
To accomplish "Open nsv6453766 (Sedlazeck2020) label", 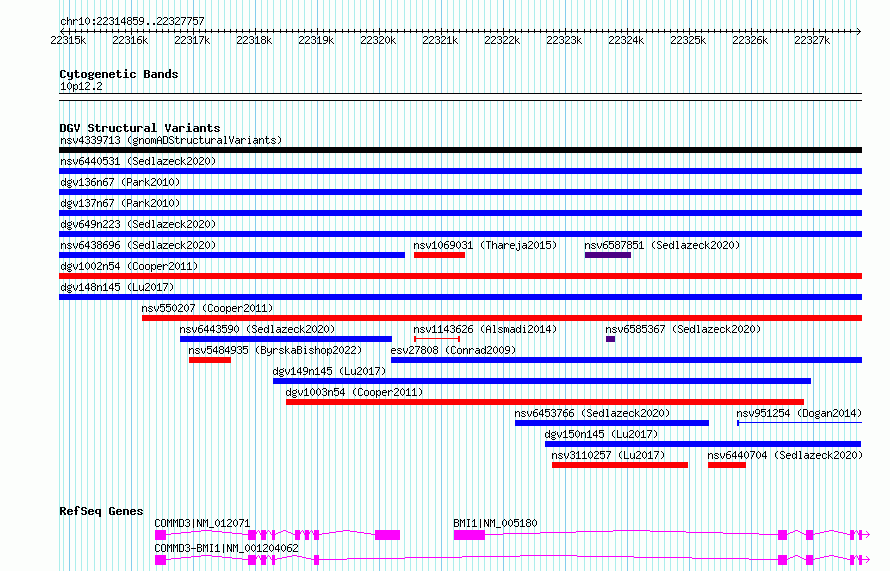I will tap(592, 413).
